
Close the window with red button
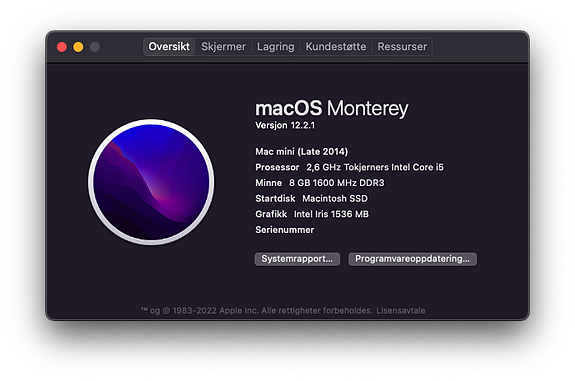pos(62,47)
